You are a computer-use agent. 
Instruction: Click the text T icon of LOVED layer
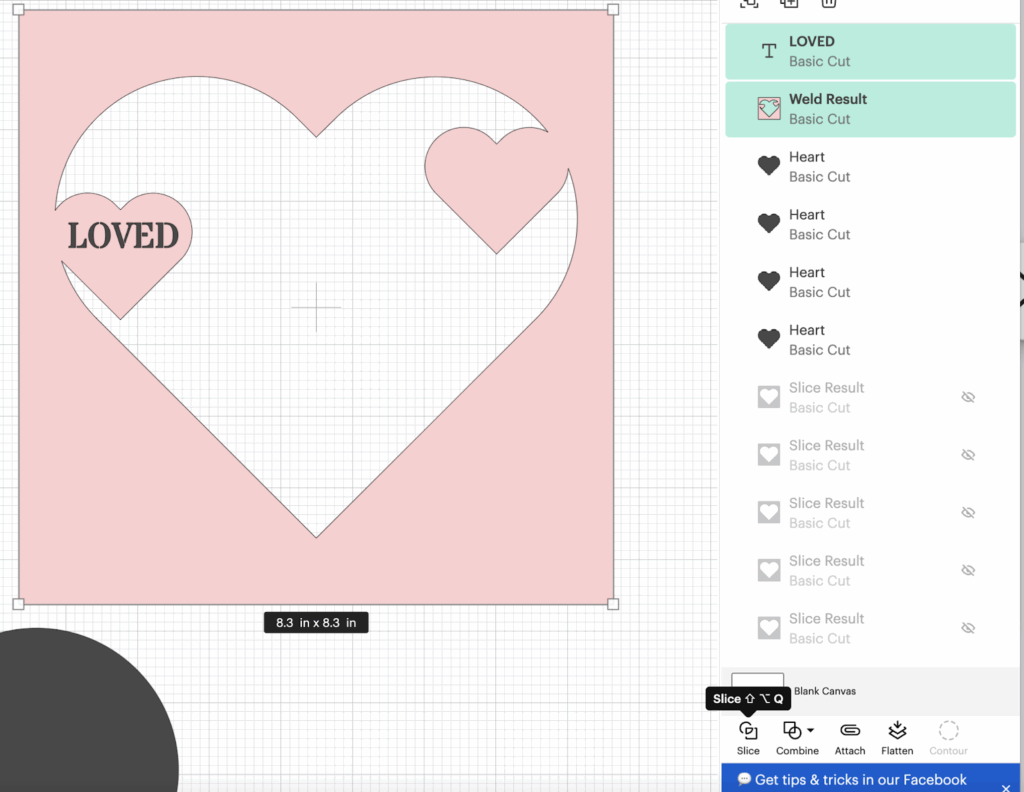[769, 51]
